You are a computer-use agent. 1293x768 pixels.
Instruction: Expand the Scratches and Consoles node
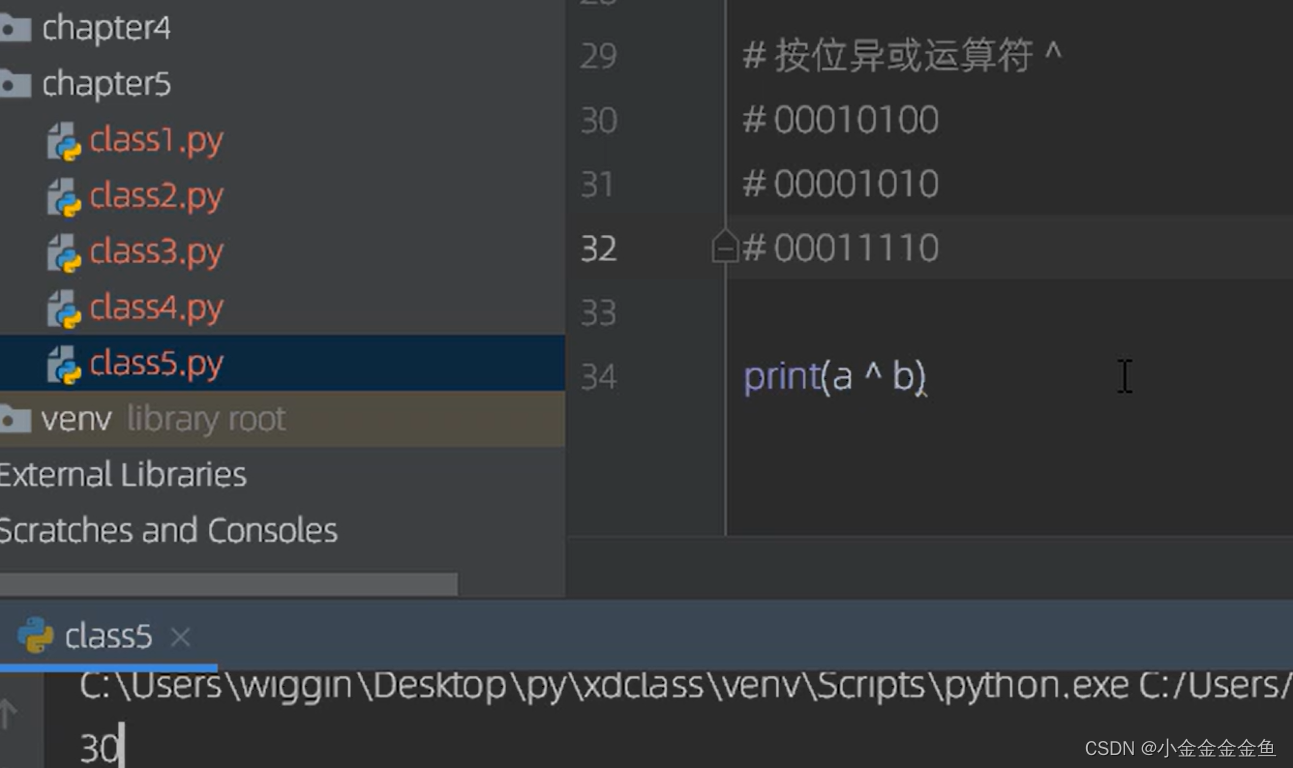[168, 530]
